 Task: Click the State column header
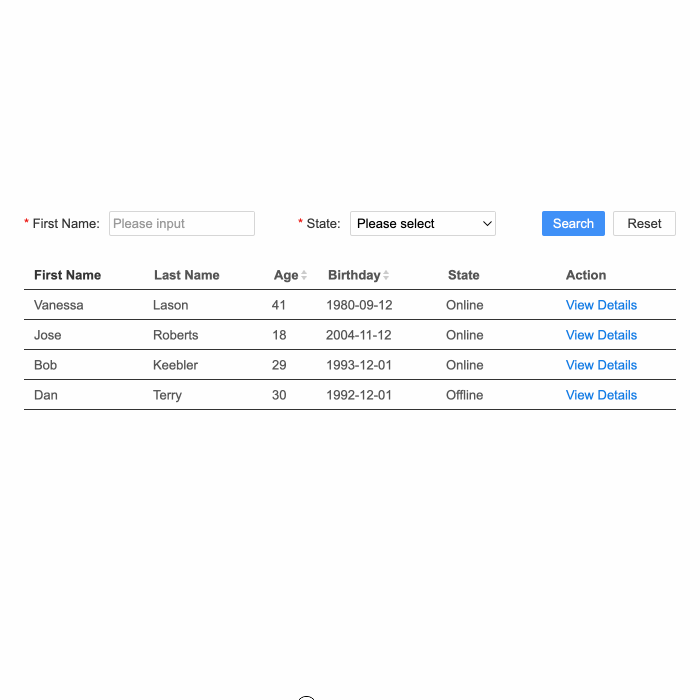click(464, 275)
